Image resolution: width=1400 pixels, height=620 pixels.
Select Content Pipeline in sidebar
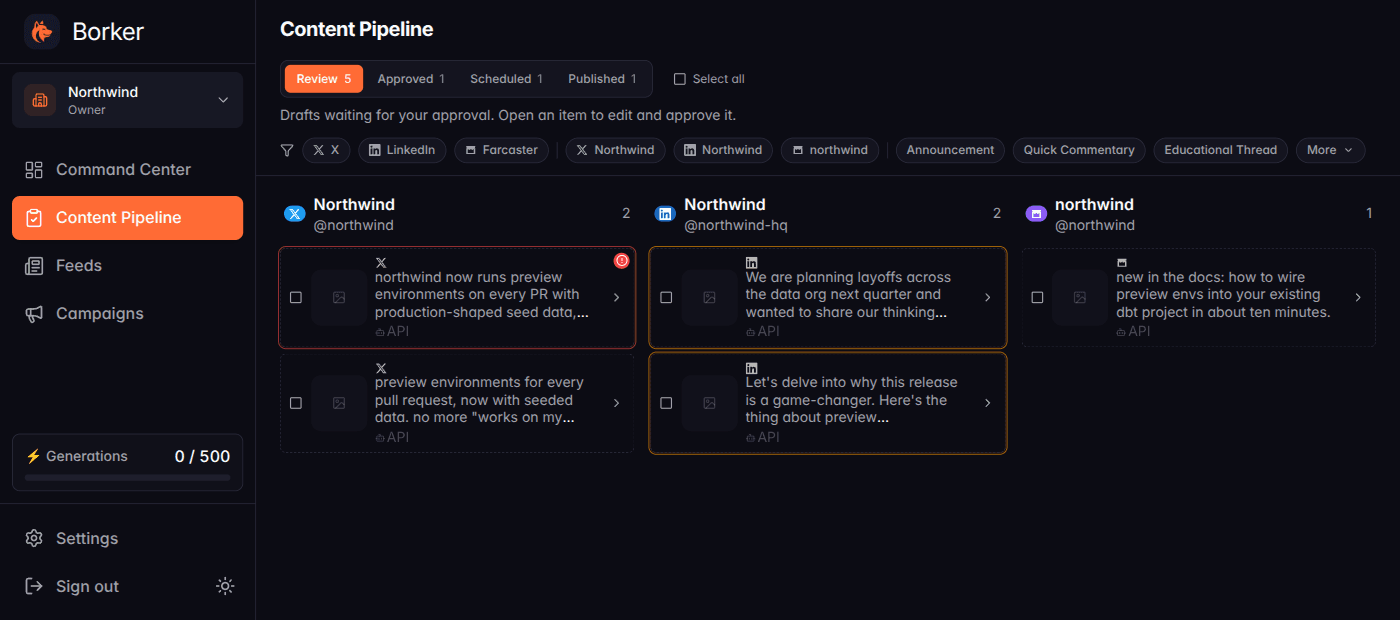(x=127, y=218)
